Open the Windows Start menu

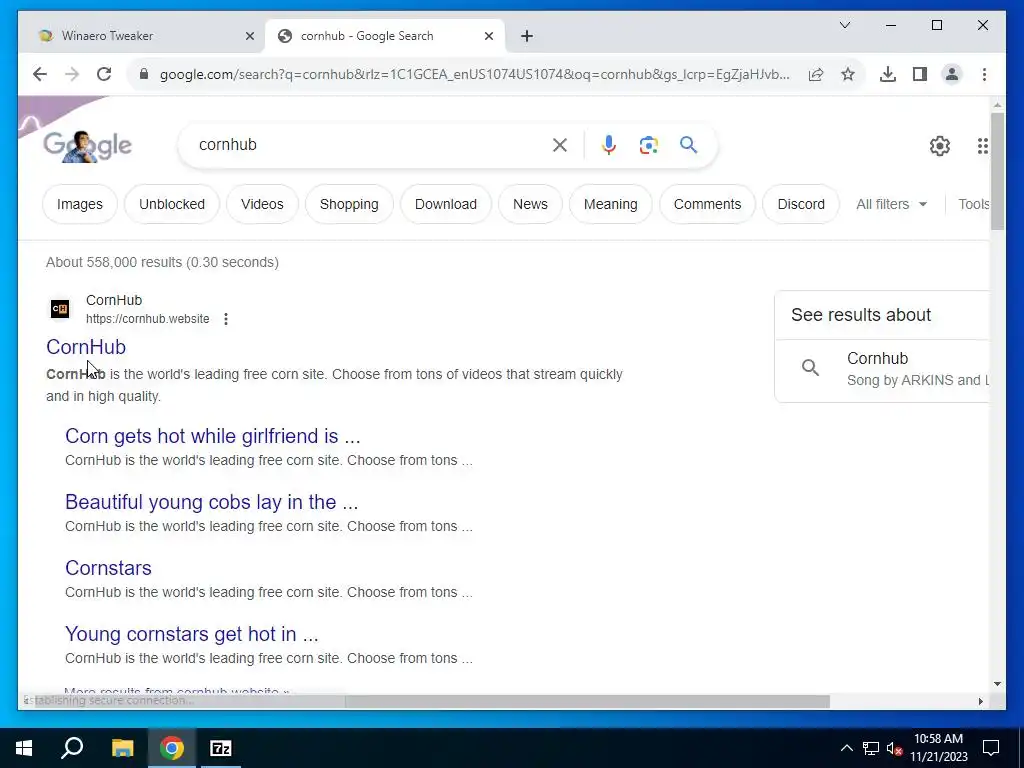(24, 748)
